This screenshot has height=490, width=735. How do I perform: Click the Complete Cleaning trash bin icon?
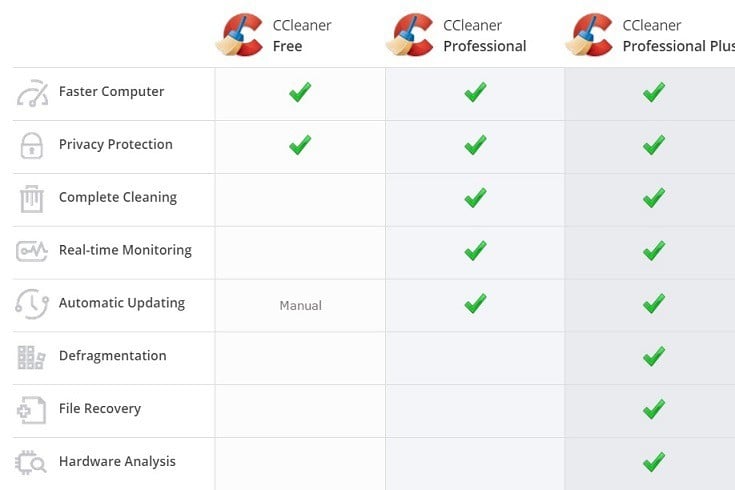pyautogui.click(x=32, y=199)
